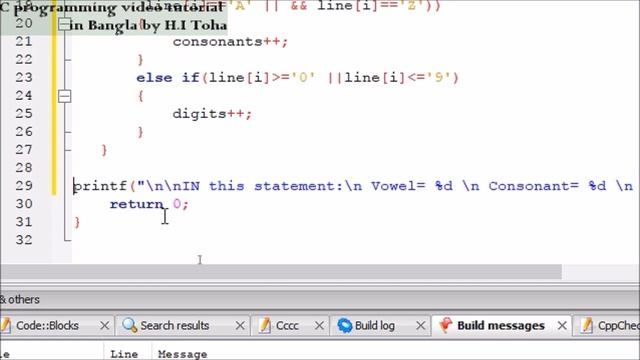Click line number 23 in the margin
This screenshot has height=360, width=640.
(x=24, y=78)
